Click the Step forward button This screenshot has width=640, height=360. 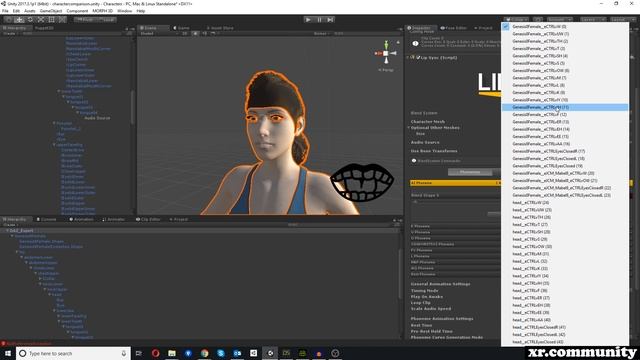click(330, 20)
